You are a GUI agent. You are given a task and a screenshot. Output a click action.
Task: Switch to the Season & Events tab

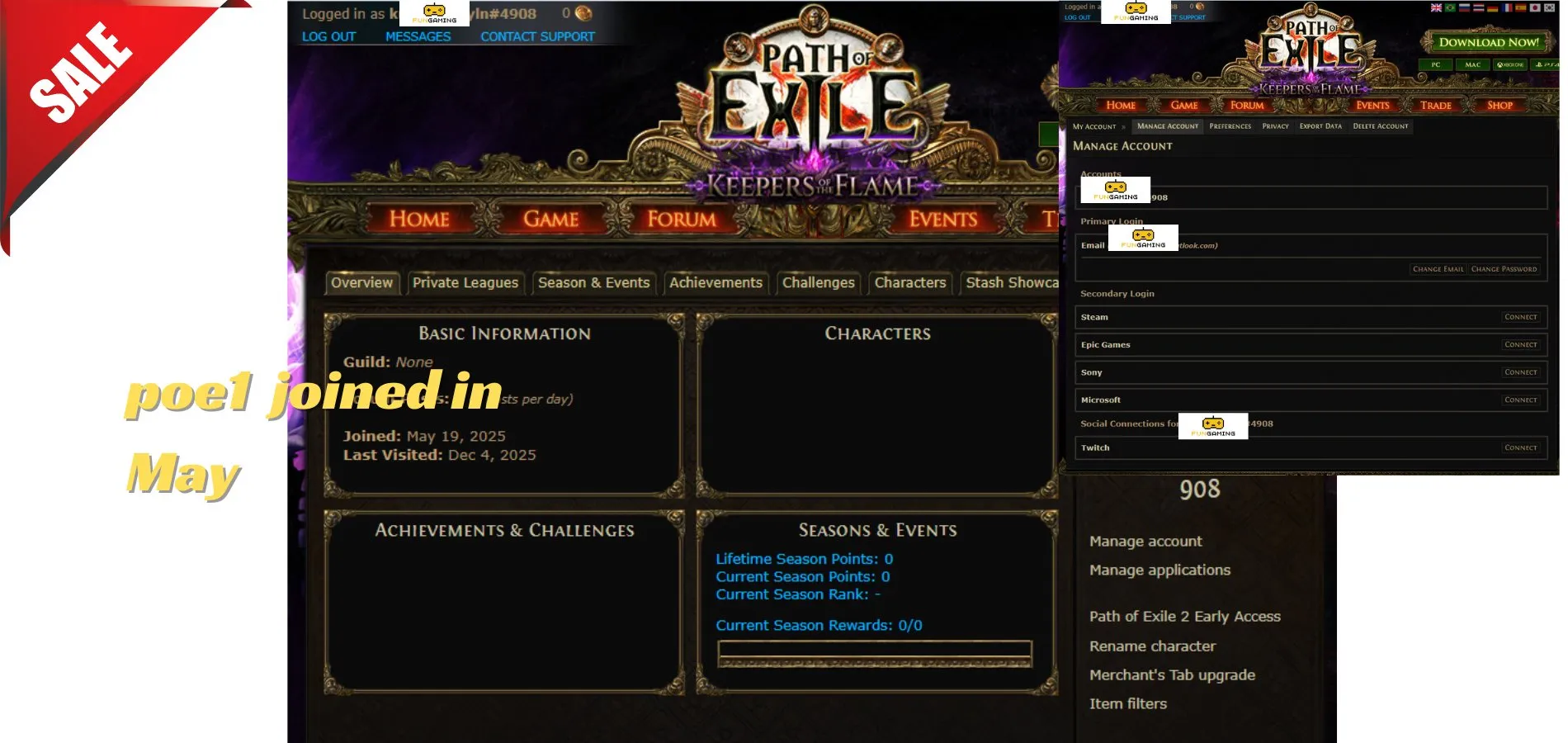point(594,282)
